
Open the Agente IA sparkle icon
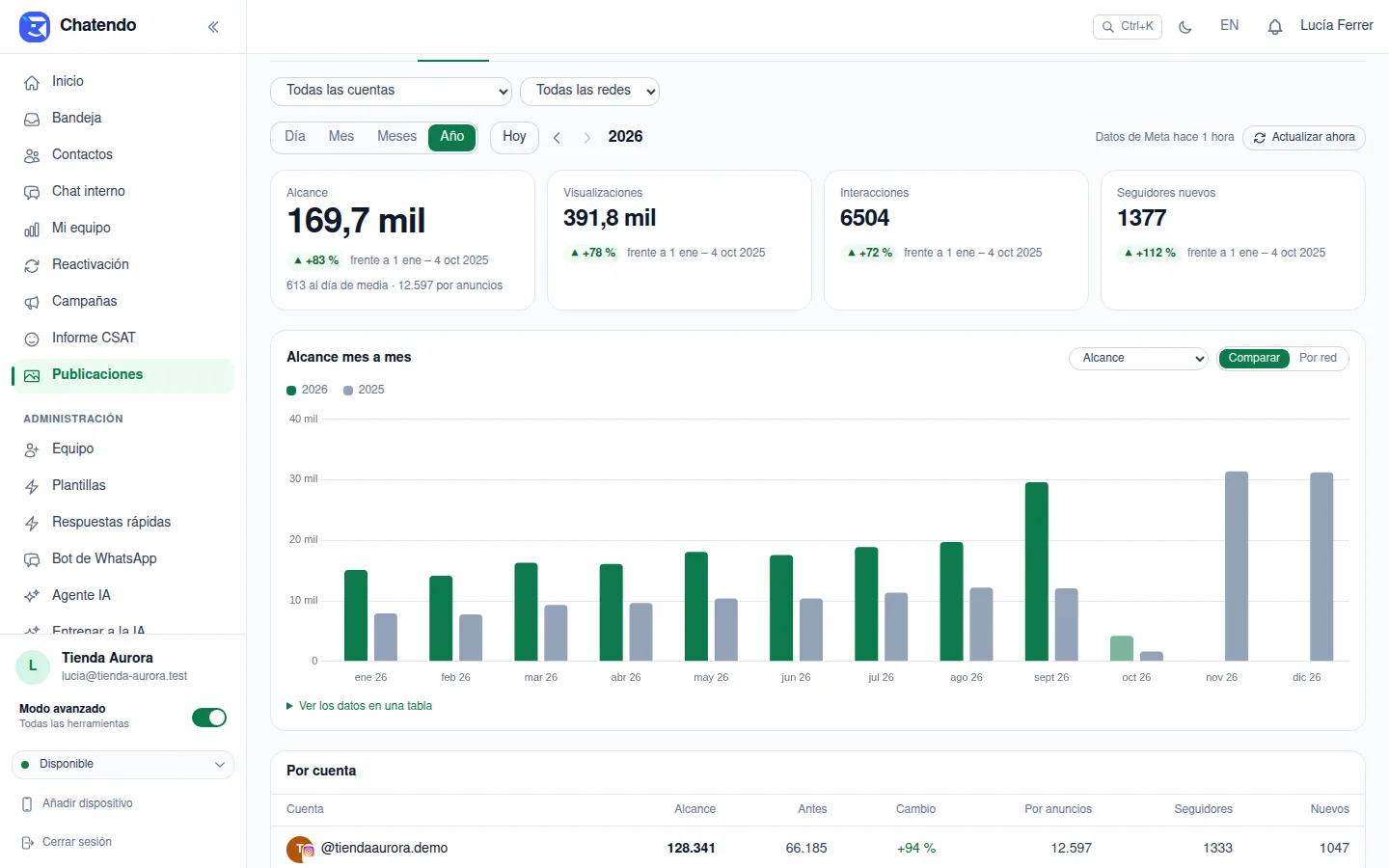point(32,596)
